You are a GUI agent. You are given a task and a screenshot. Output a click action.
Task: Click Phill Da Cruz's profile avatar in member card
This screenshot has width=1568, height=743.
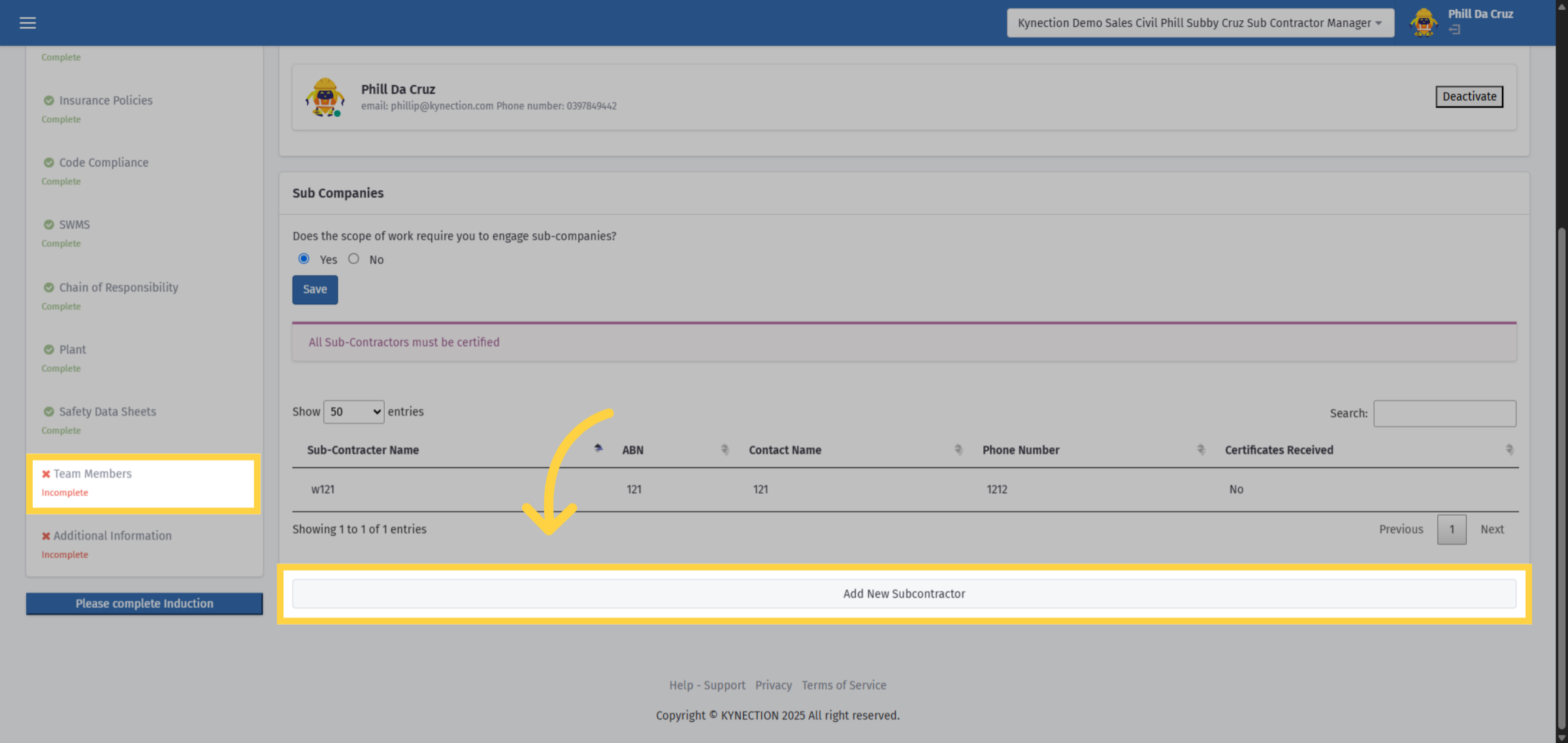[325, 97]
